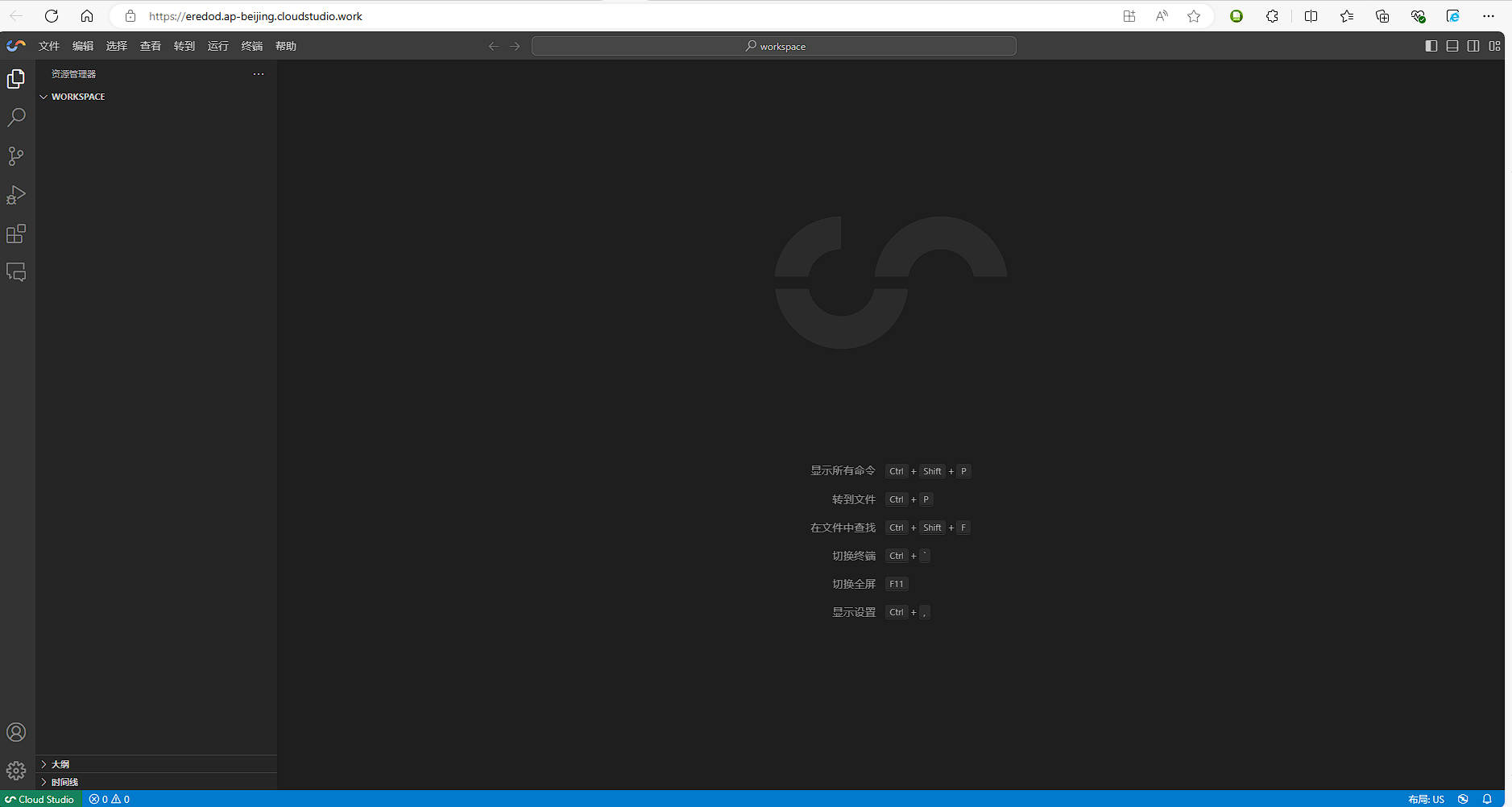The height and width of the screenshot is (807, 1512).
Task: Open the 文件 (File) menu
Action: 49,46
